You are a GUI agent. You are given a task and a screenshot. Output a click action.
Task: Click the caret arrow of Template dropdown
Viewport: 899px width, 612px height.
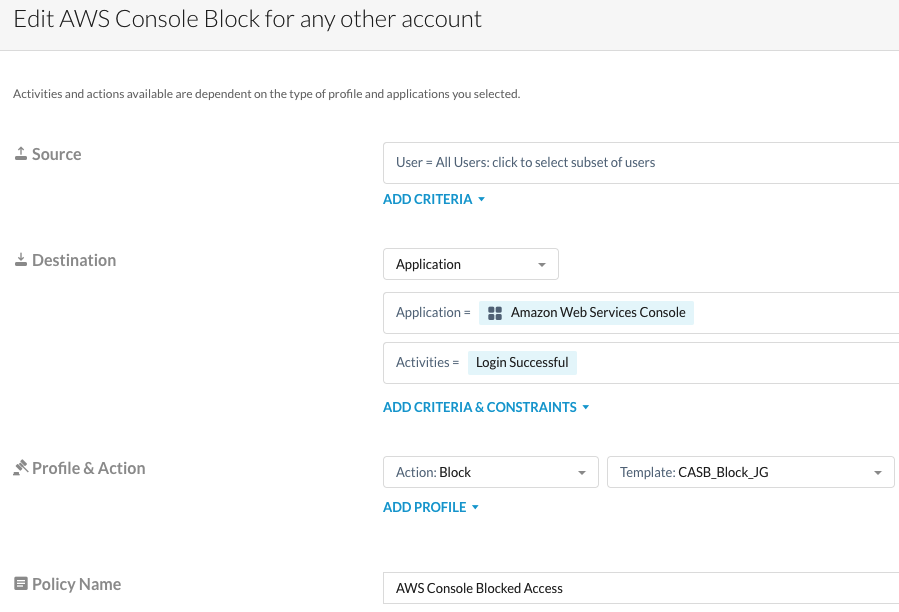click(877, 473)
